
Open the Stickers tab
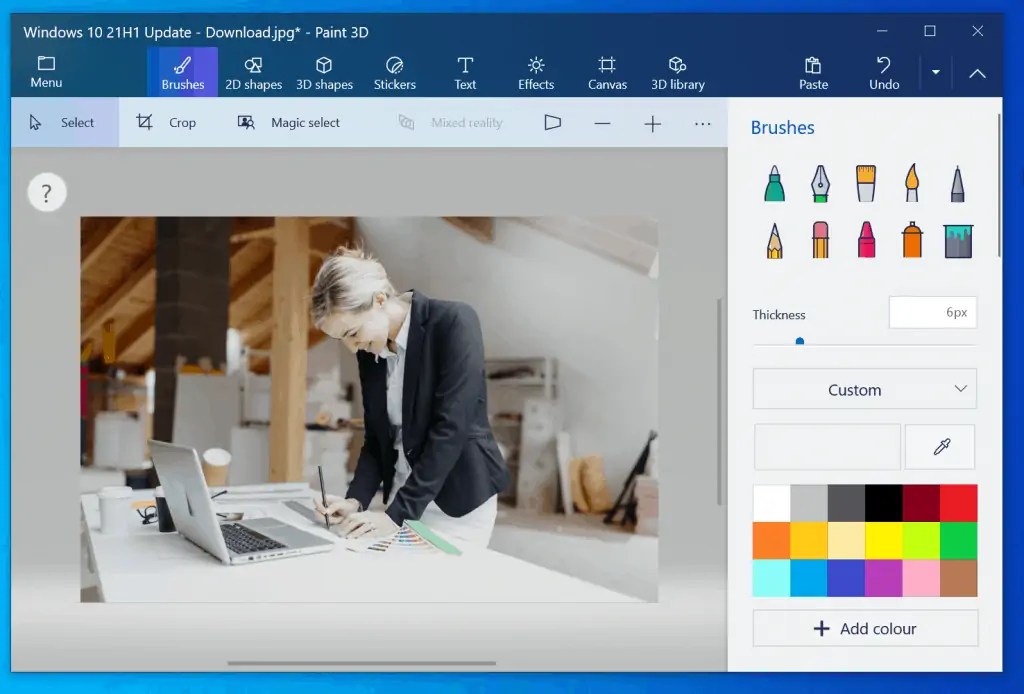point(395,70)
